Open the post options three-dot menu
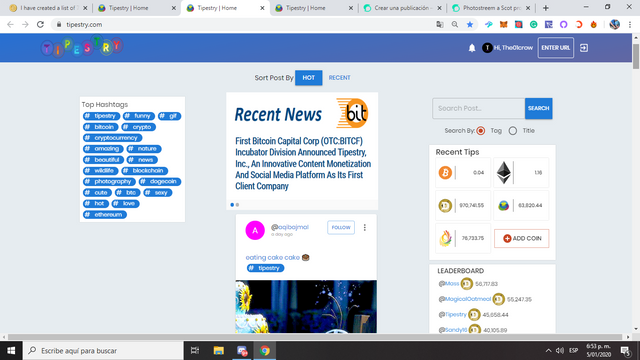Image resolution: width=640 pixels, height=360 pixels. (x=364, y=228)
